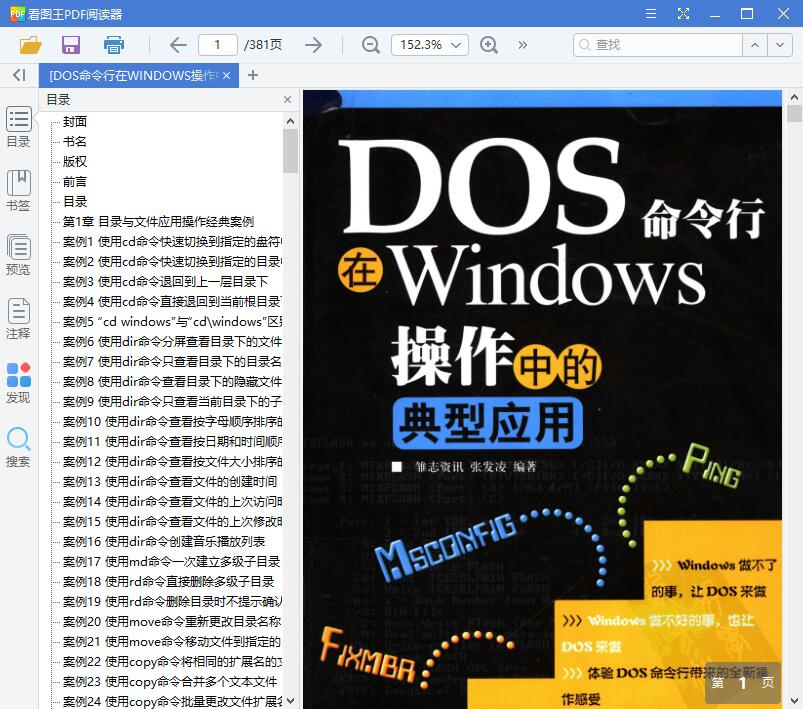Collapse the sidebar with left arrow icon
Screen dimensions: 803x709
pyautogui.click(x=19, y=75)
